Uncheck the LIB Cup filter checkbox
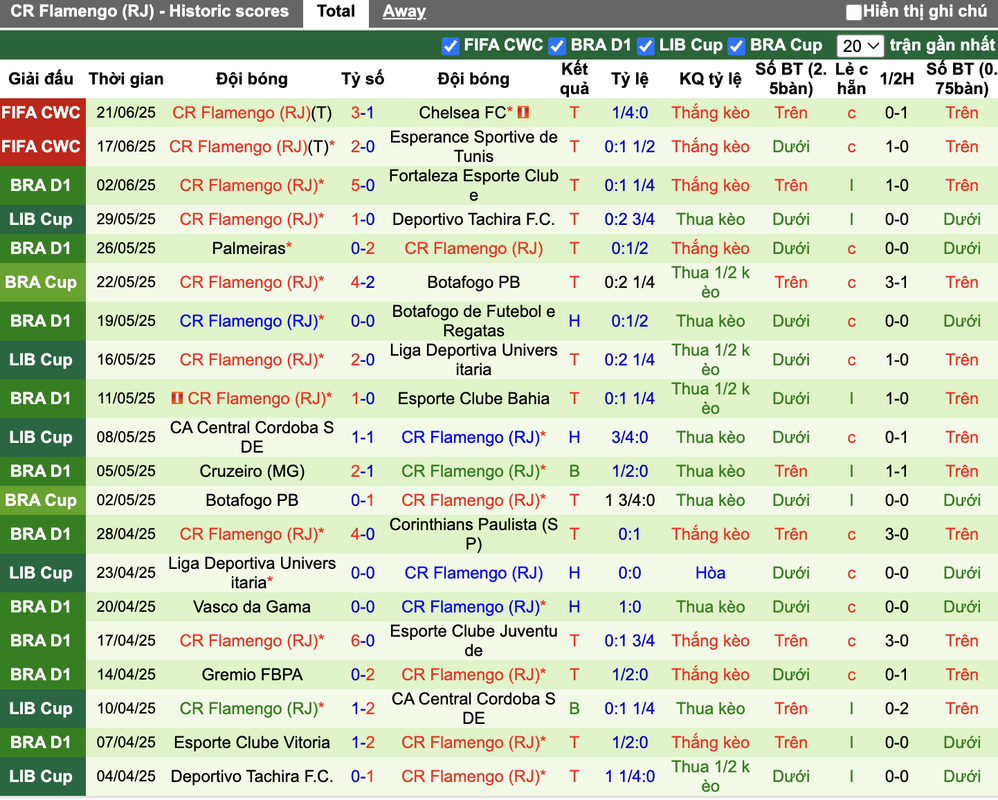 645,46
